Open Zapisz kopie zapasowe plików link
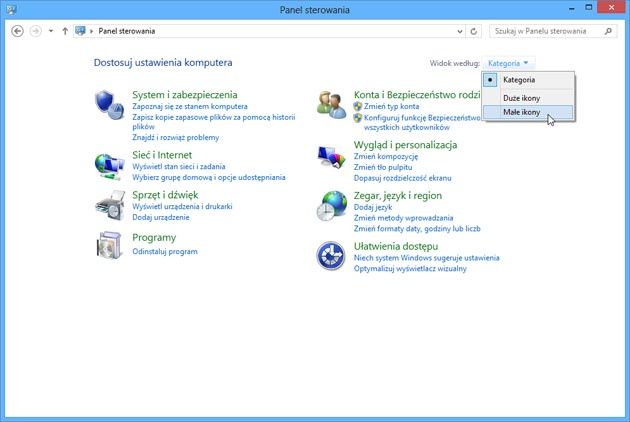The width and height of the screenshot is (630, 422). (x=214, y=122)
